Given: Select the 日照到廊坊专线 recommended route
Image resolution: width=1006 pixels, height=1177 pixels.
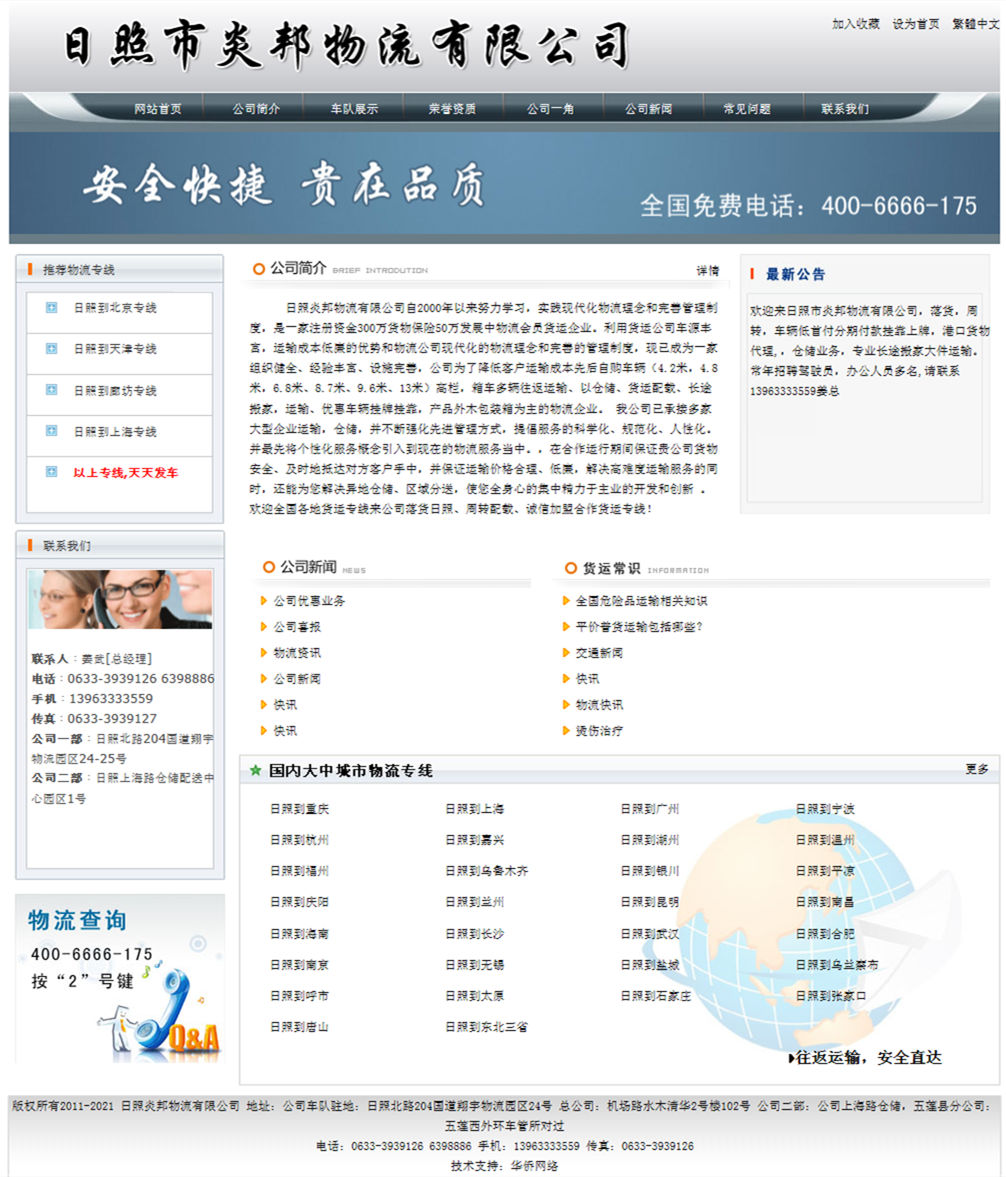Looking at the screenshot, I should tap(115, 390).
